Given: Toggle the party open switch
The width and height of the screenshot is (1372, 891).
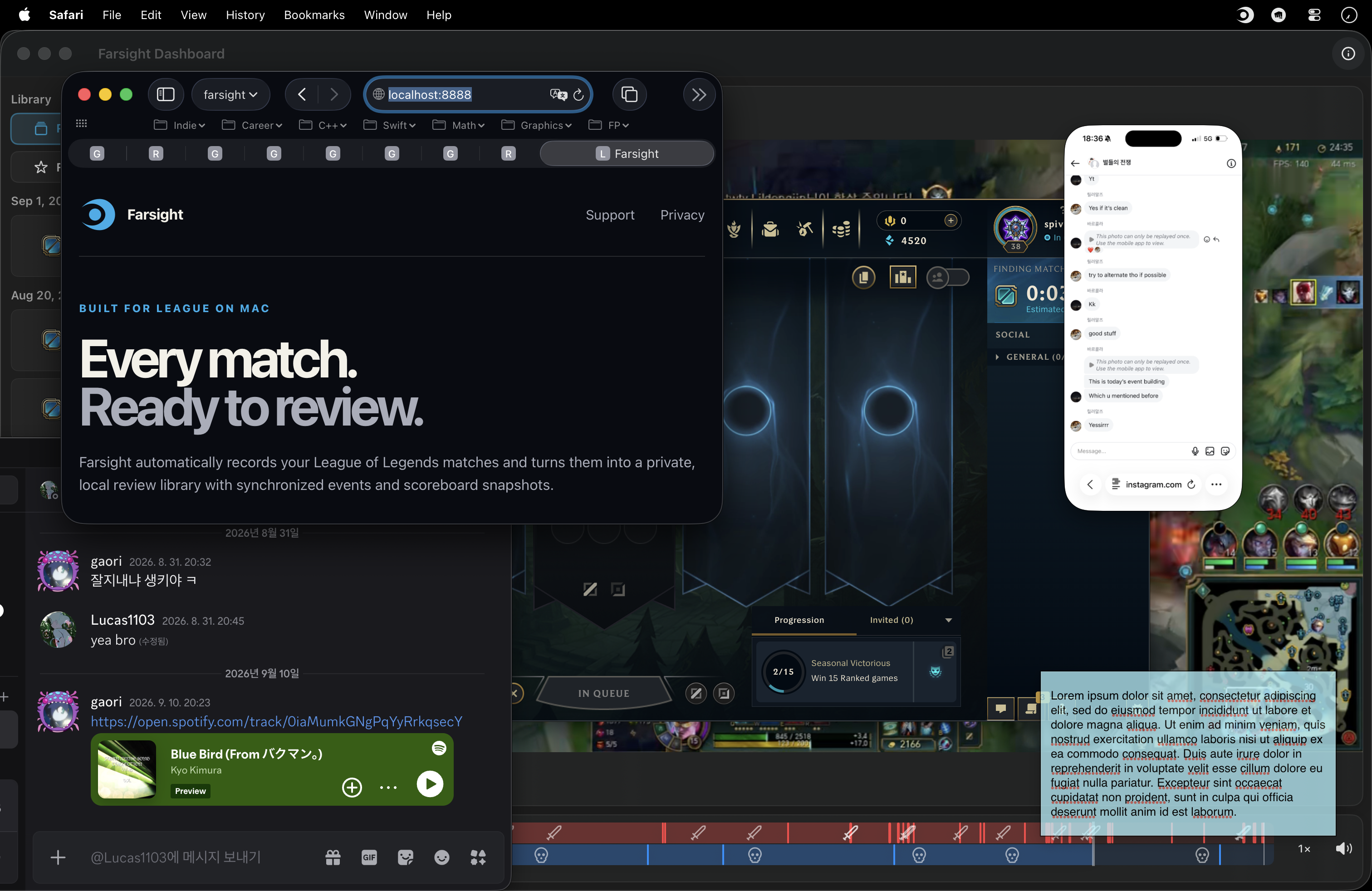Looking at the screenshot, I should pos(948,277).
